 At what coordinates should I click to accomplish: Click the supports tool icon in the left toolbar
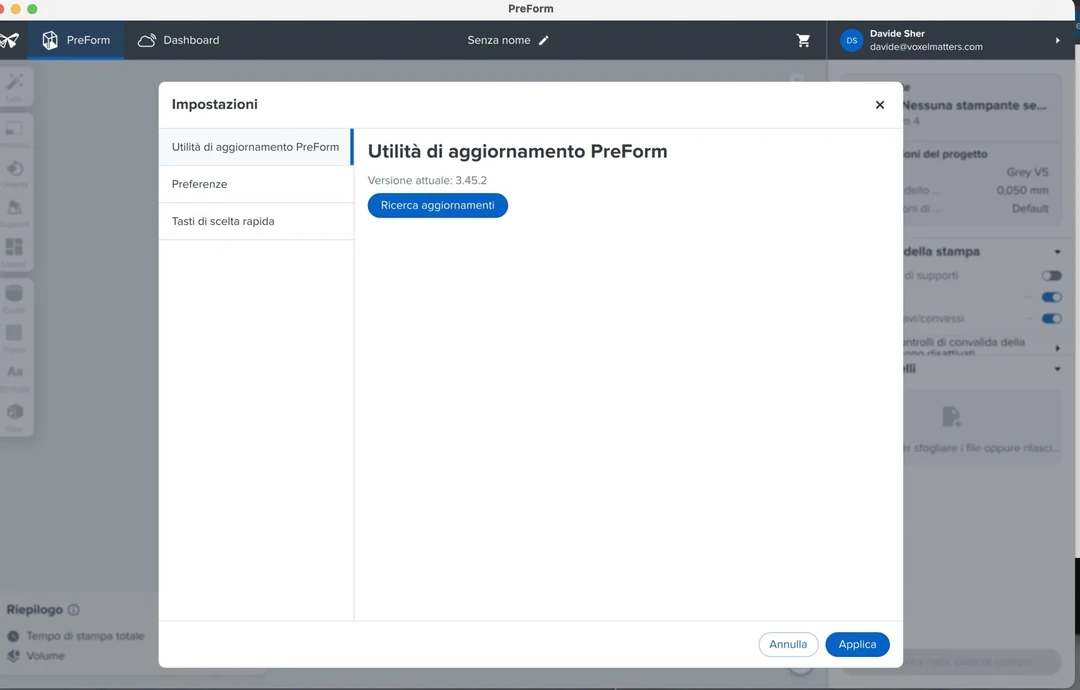[14, 207]
